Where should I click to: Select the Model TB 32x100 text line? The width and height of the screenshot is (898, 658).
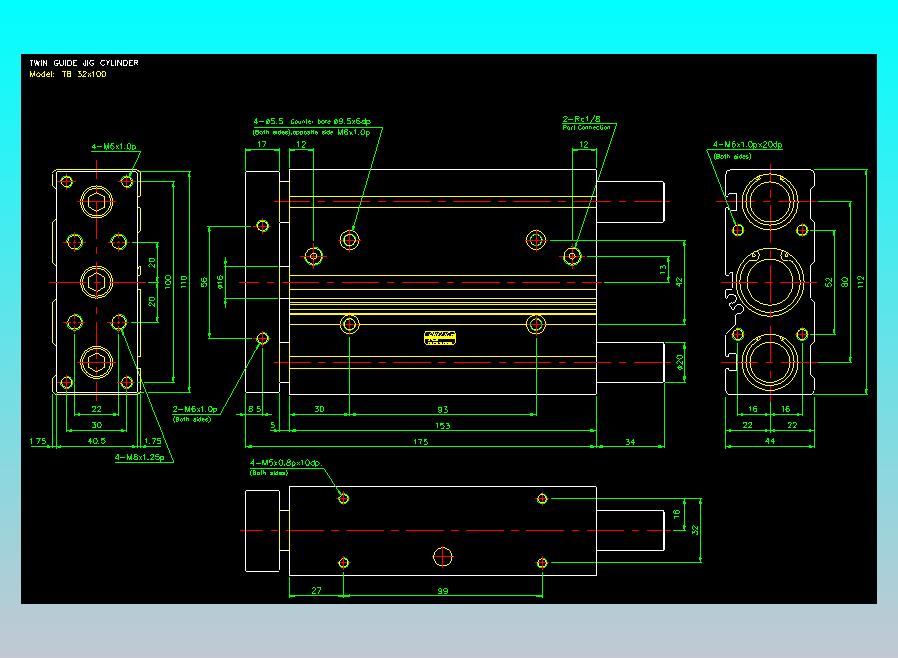pyautogui.click(x=68, y=74)
